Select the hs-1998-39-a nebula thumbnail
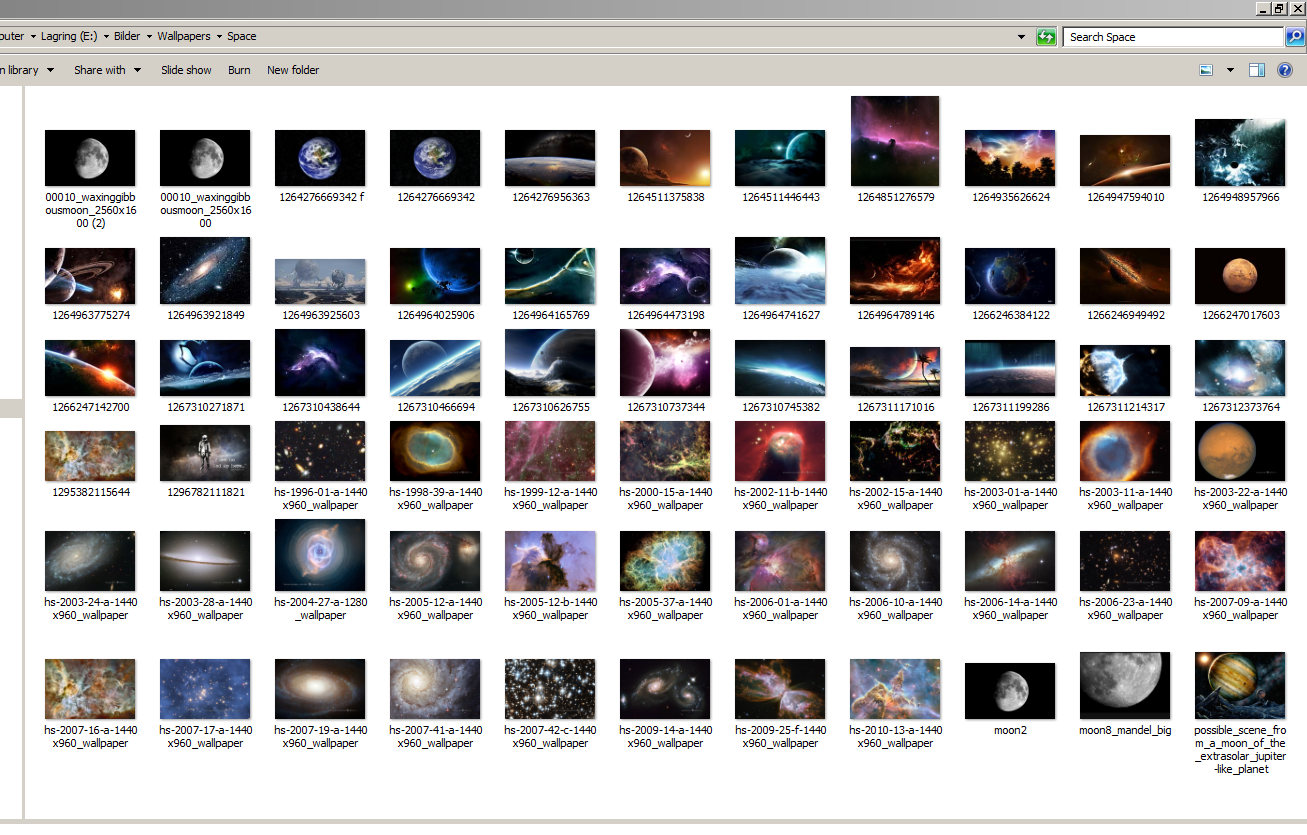 (435, 451)
